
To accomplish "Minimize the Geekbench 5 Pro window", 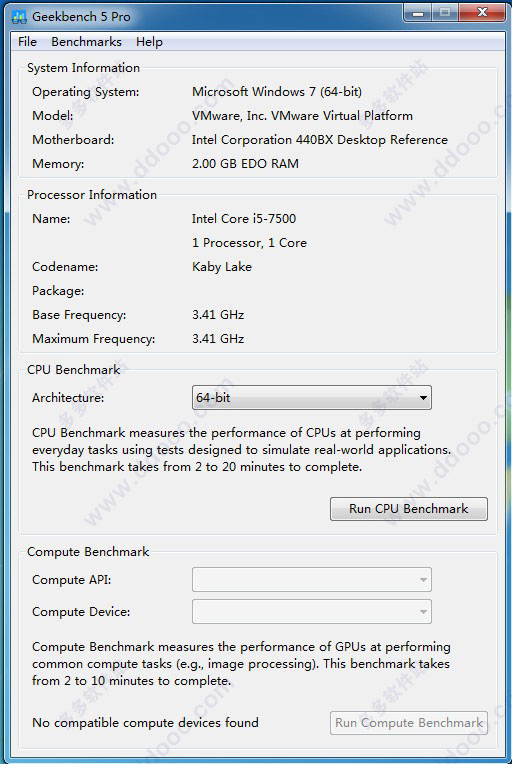I will 418,13.
